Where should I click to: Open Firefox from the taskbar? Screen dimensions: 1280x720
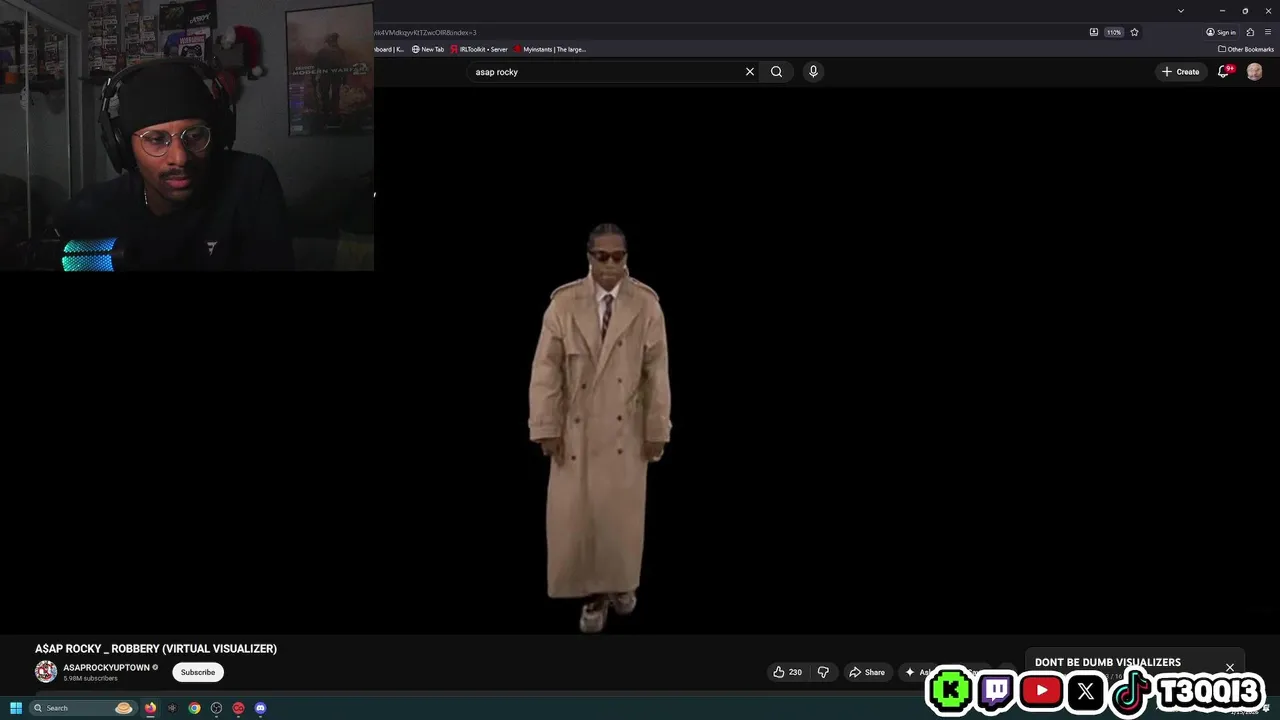(x=150, y=708)
